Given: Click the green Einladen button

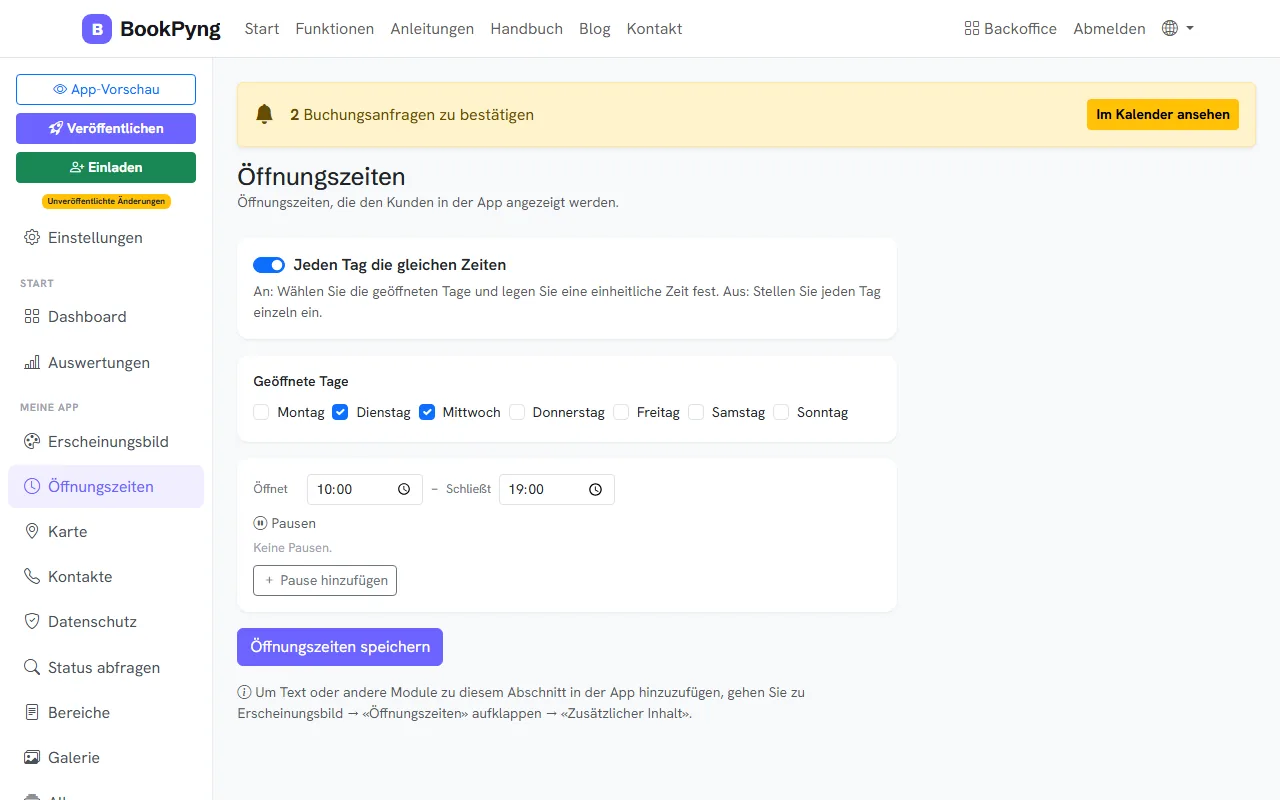Looking at the screenshot, I should [x=106, y=167].
